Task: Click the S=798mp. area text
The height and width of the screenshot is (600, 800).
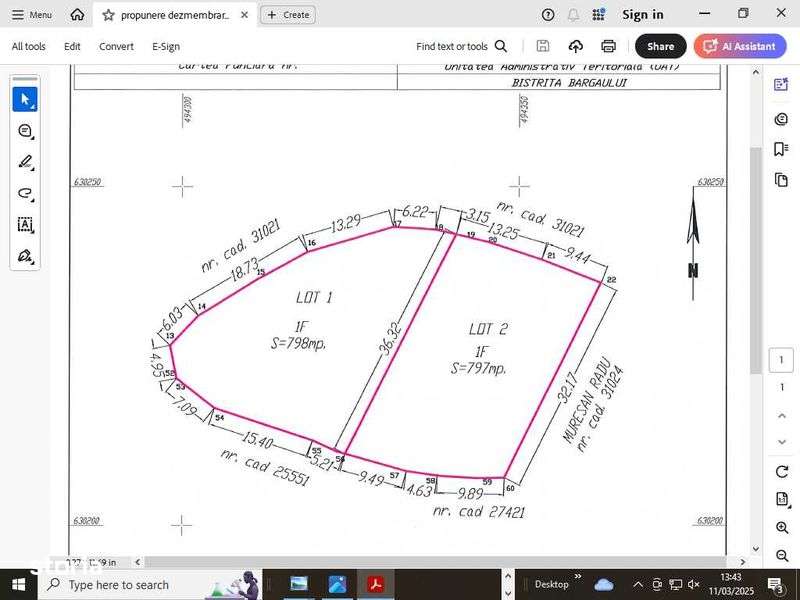Action: (298, 343)
